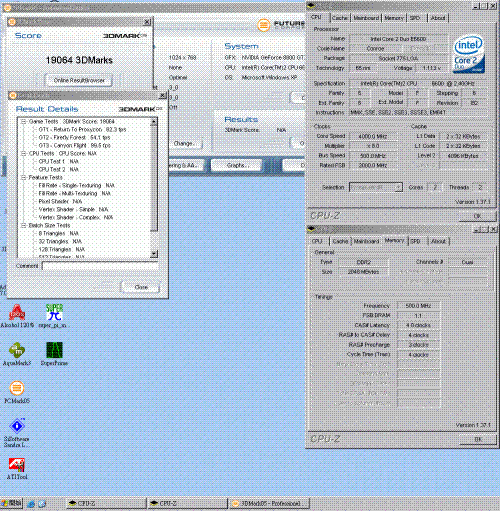This screenshot has width=500, height=511.
Task: Select Fill Rate - Single-Texturing row
Action: coord(77,185)
